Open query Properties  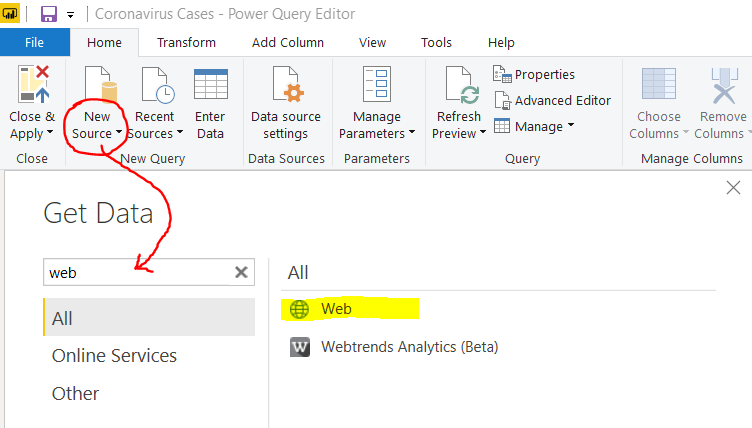[534, 74]
